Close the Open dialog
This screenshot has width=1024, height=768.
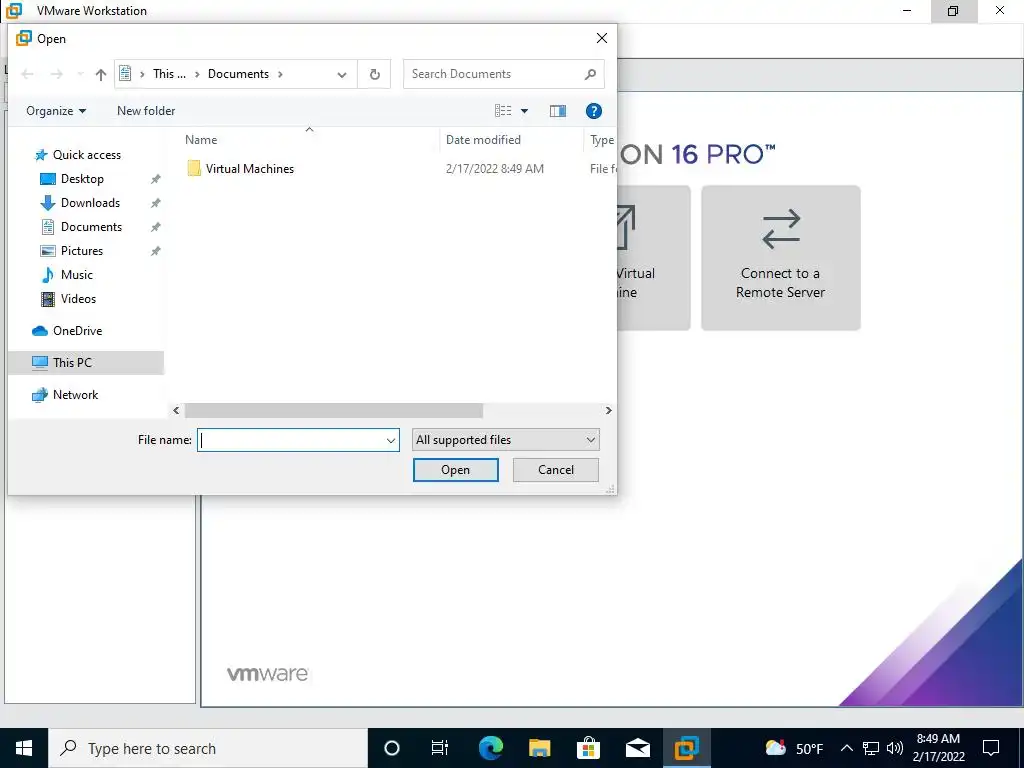click(601, 39)
